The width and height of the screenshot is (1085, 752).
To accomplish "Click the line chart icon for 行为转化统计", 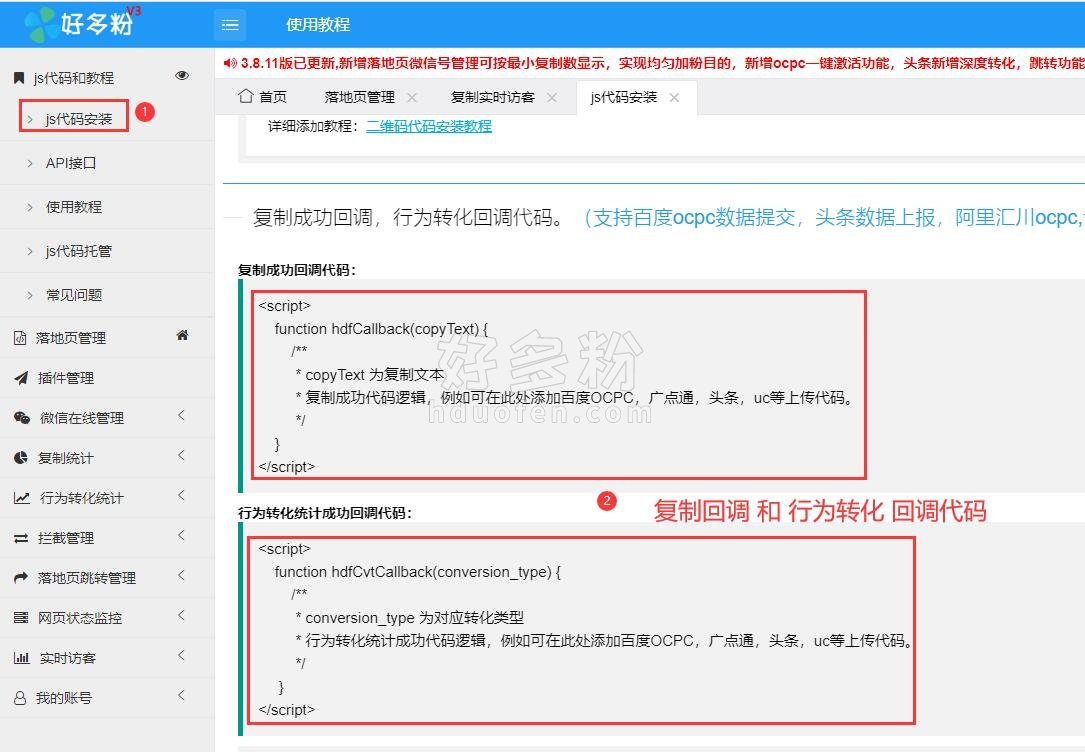I will [x=21, y=498].
